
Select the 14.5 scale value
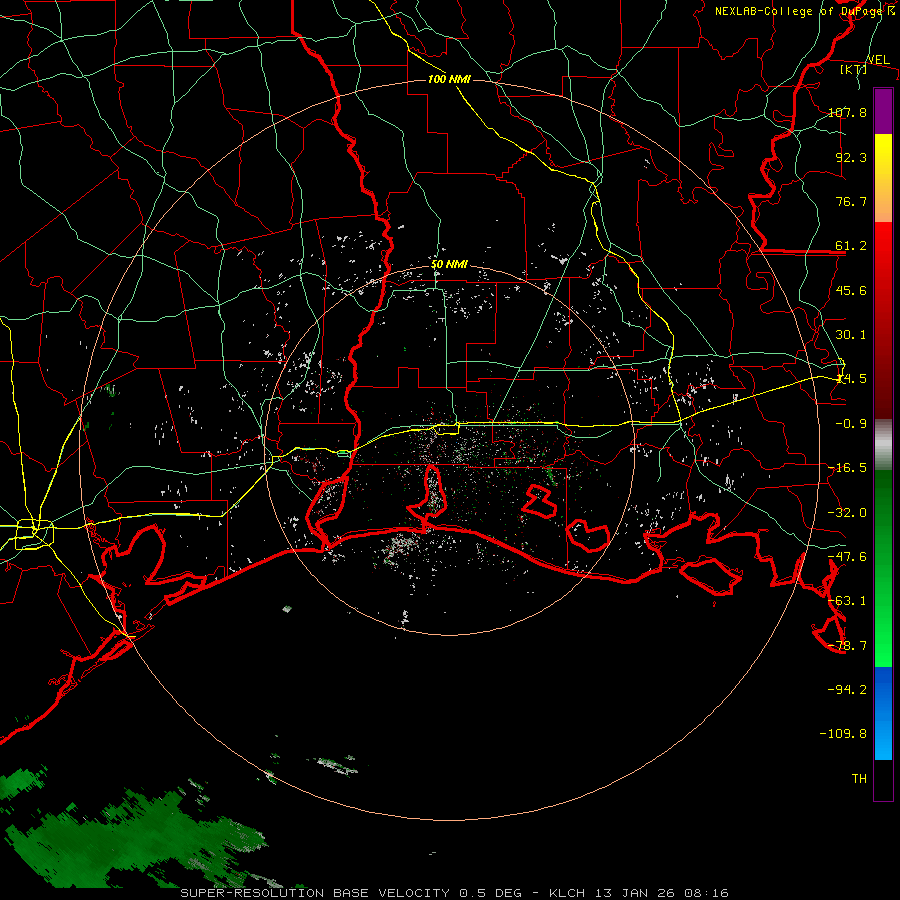pyautogui.click(x=851, y=379)
